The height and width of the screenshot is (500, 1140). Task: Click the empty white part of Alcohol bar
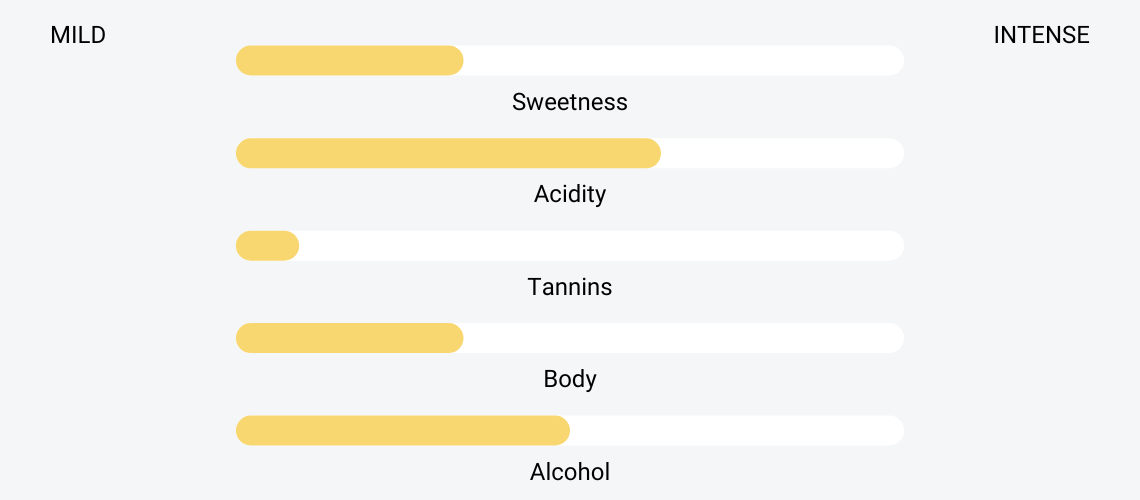[x=737, y=430]
